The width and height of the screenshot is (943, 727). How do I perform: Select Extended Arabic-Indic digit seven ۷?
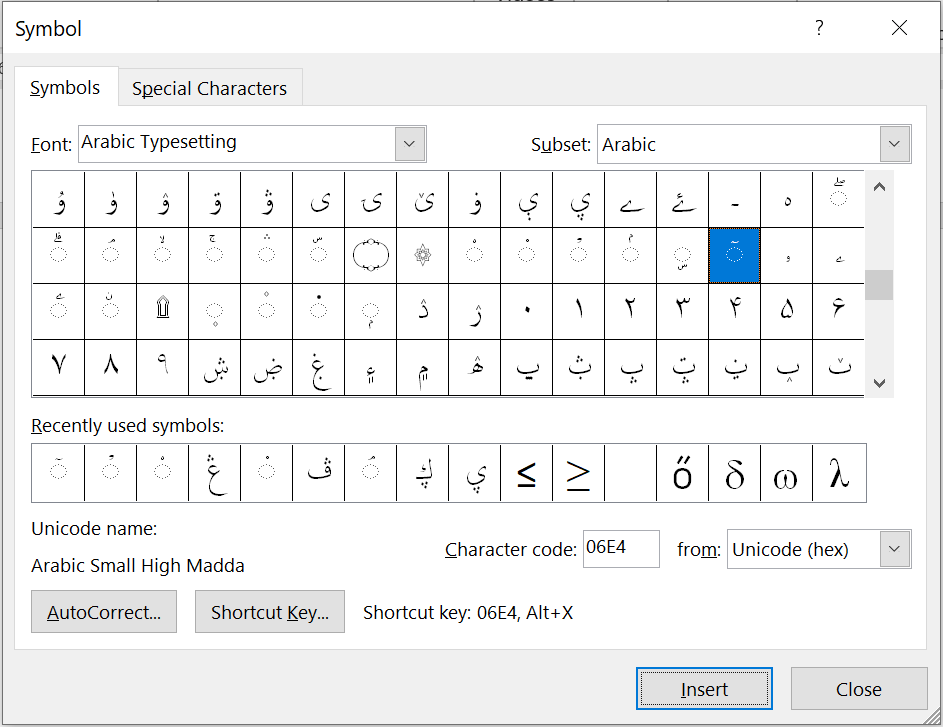coord(58,367)
